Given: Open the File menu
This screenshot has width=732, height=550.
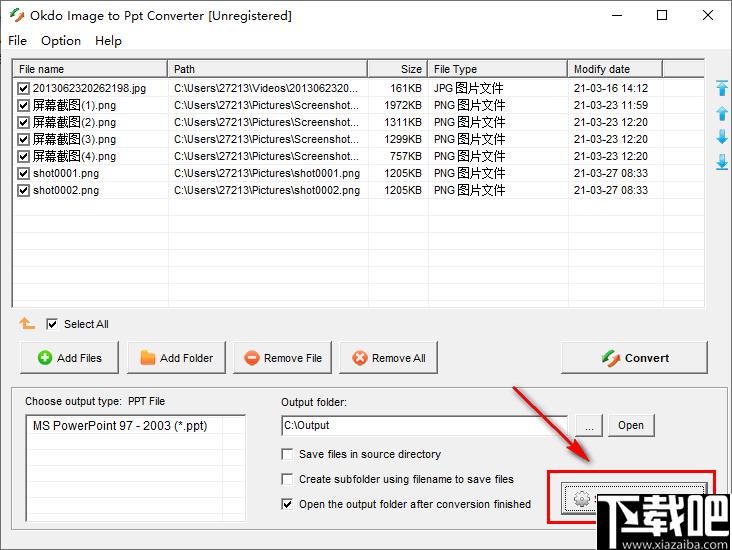Looking at the screenshot, I should 17,41.
